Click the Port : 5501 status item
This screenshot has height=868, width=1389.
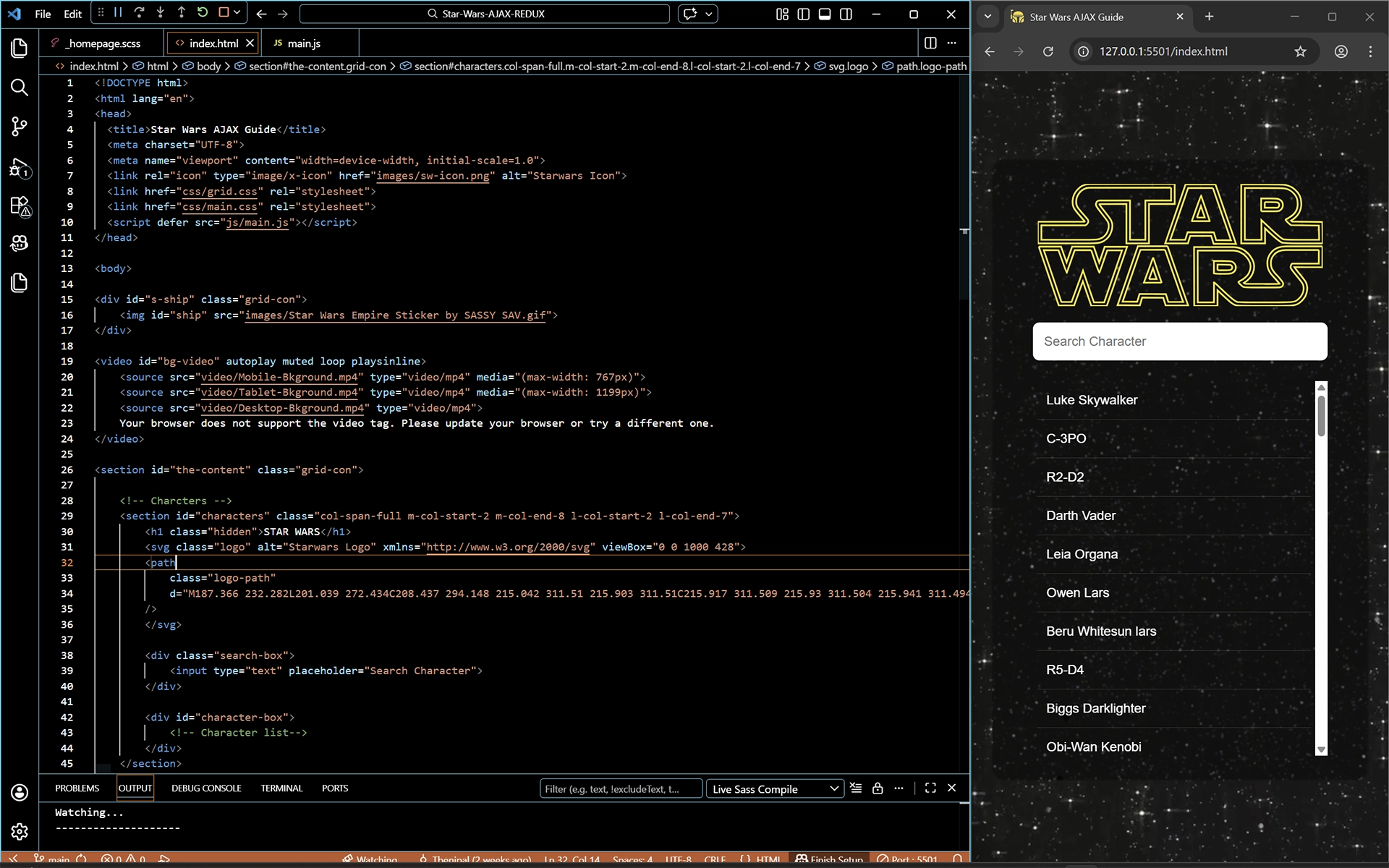907,859
